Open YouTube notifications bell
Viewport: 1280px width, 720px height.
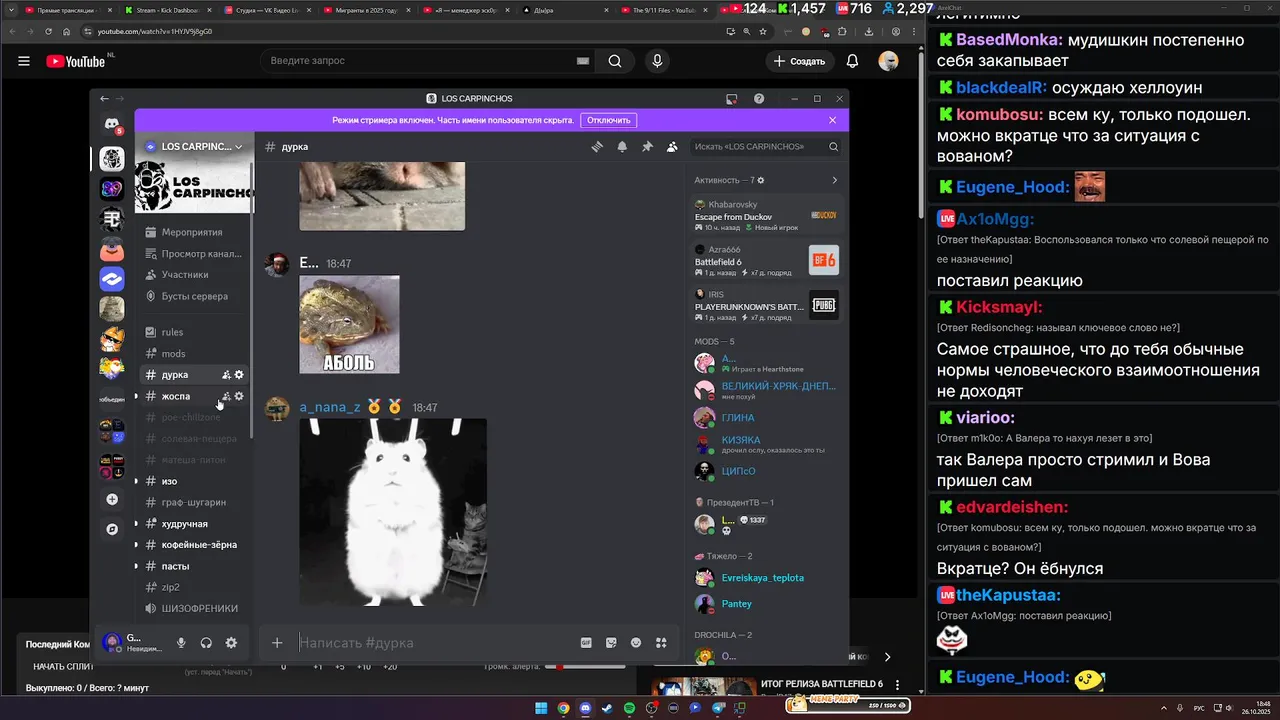(x=852, y=61)
